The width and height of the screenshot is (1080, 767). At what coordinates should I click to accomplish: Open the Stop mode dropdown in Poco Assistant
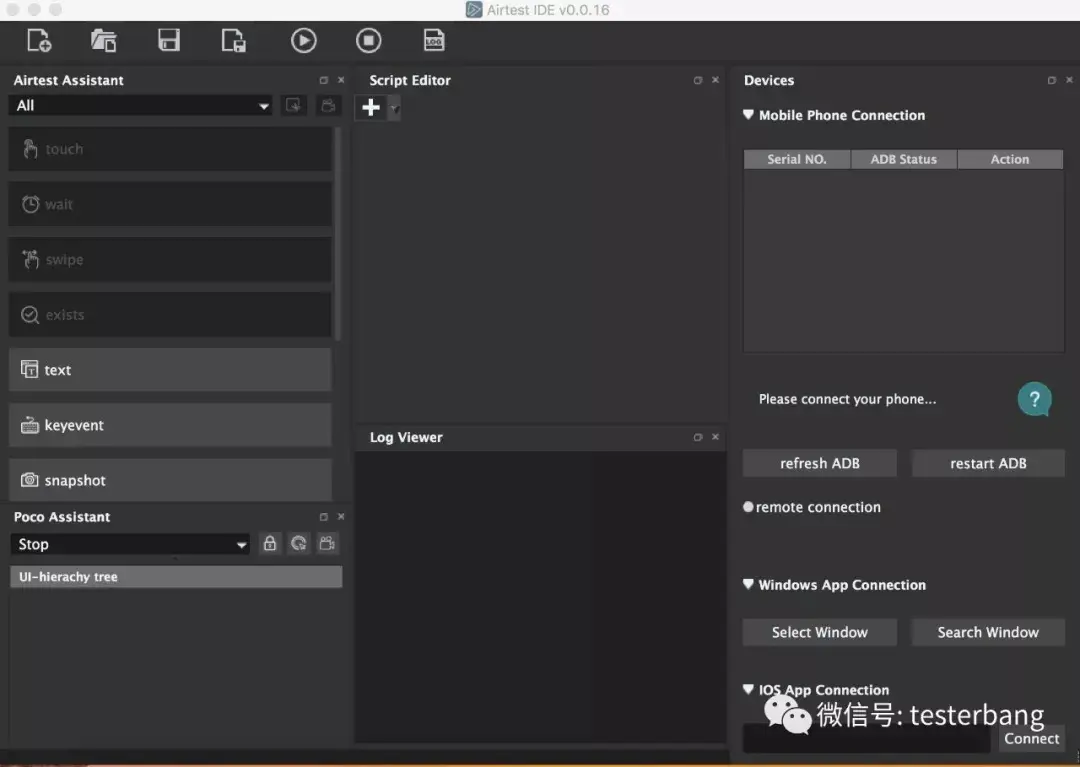click(130, 544)
